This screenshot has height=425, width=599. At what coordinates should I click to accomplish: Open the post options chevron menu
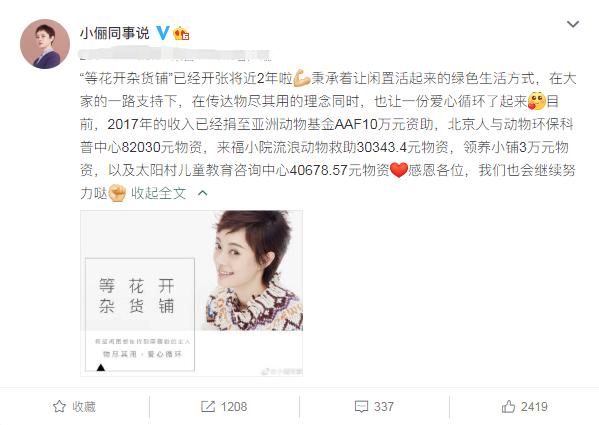click(x=573, y=24)
